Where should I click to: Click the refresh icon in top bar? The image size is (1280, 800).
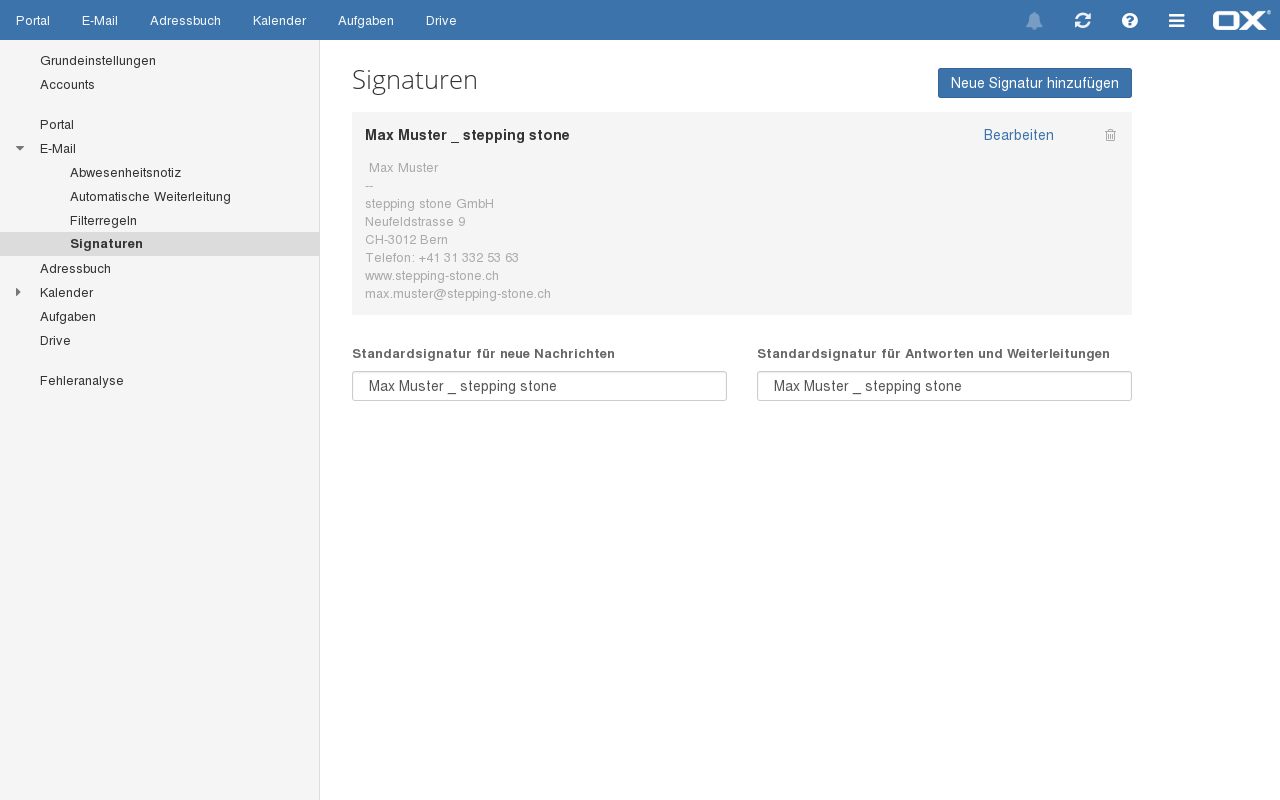pyautogui.click(x=1082, y=21)
